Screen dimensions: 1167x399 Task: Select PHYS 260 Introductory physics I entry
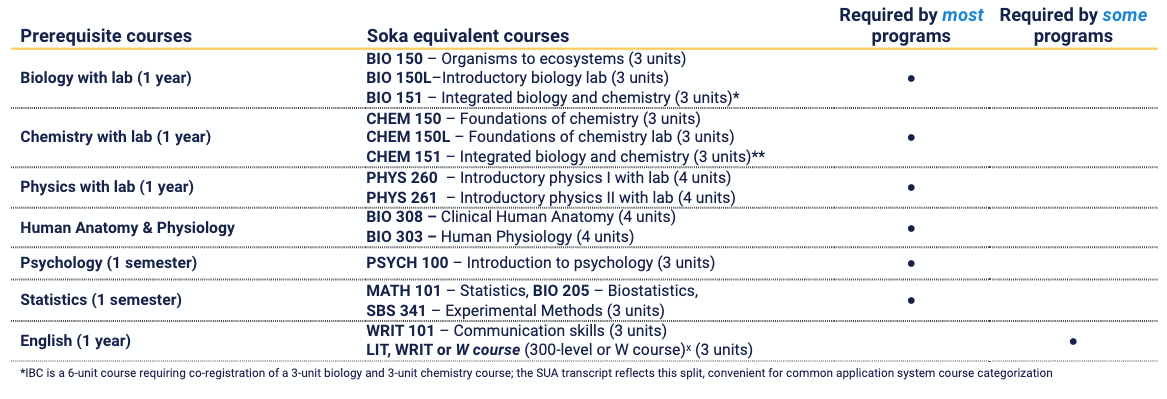point(549,179)
